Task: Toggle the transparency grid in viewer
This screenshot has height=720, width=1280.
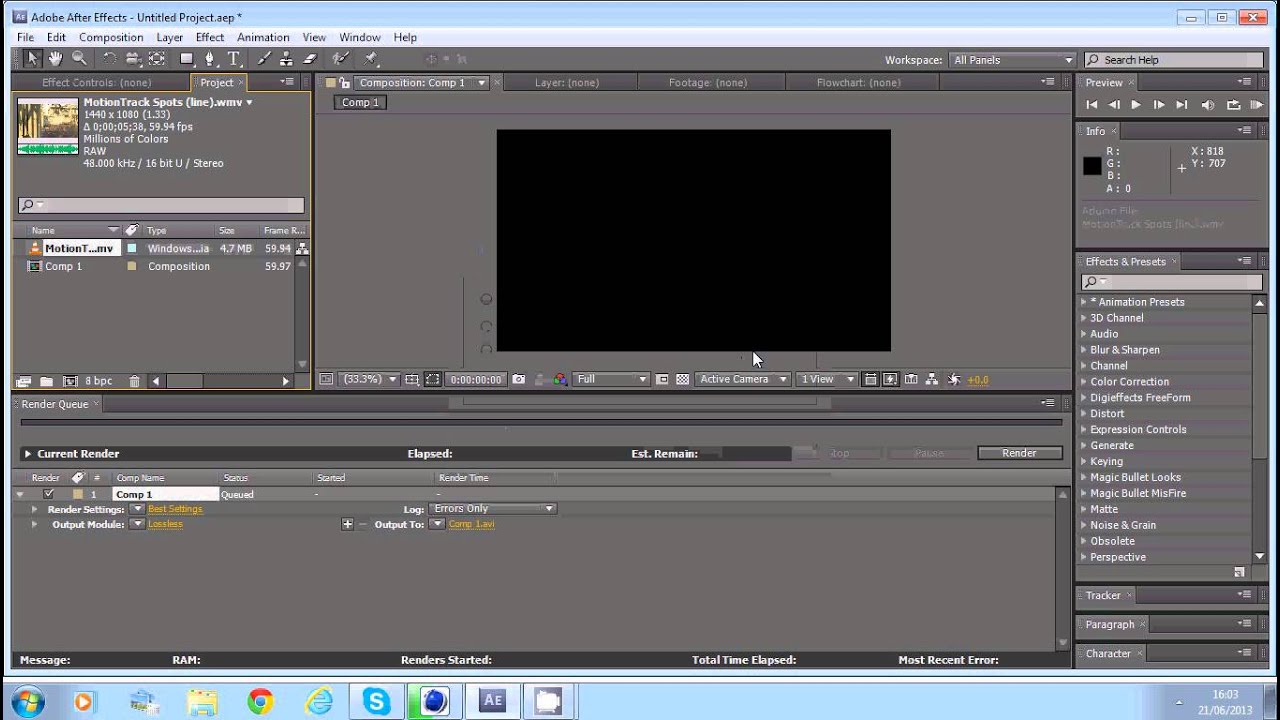Action: pyautogui.click(x=683, y=380)
